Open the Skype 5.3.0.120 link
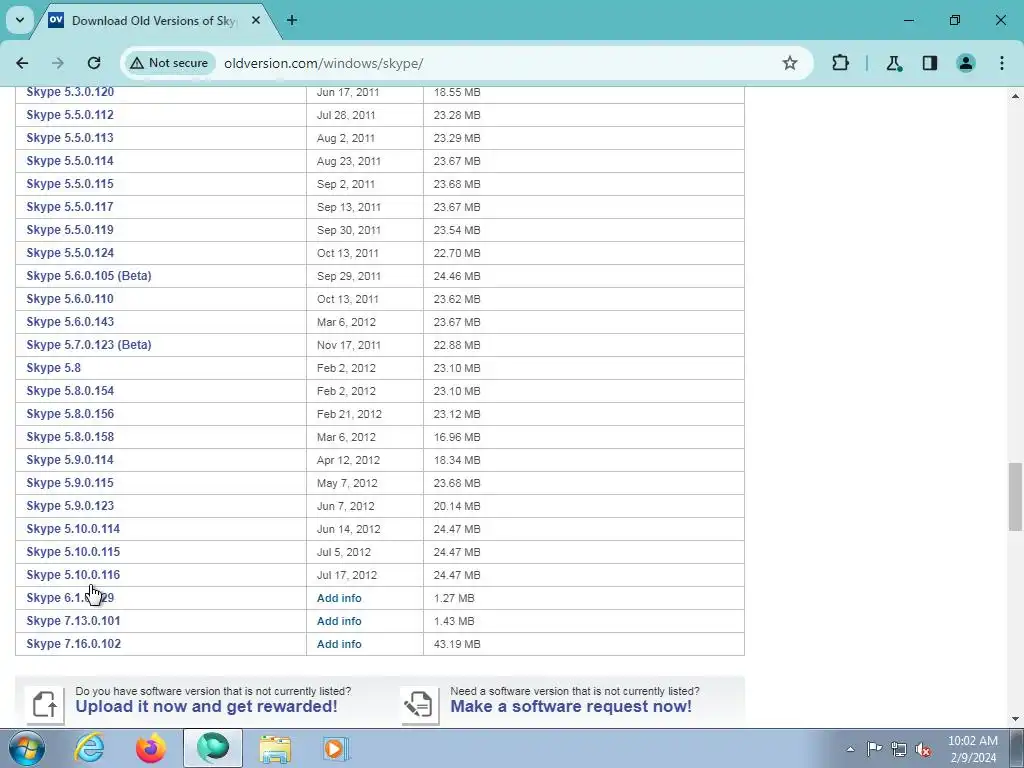The width and height of the screenshot is (1024, 768). coord(70,92)
